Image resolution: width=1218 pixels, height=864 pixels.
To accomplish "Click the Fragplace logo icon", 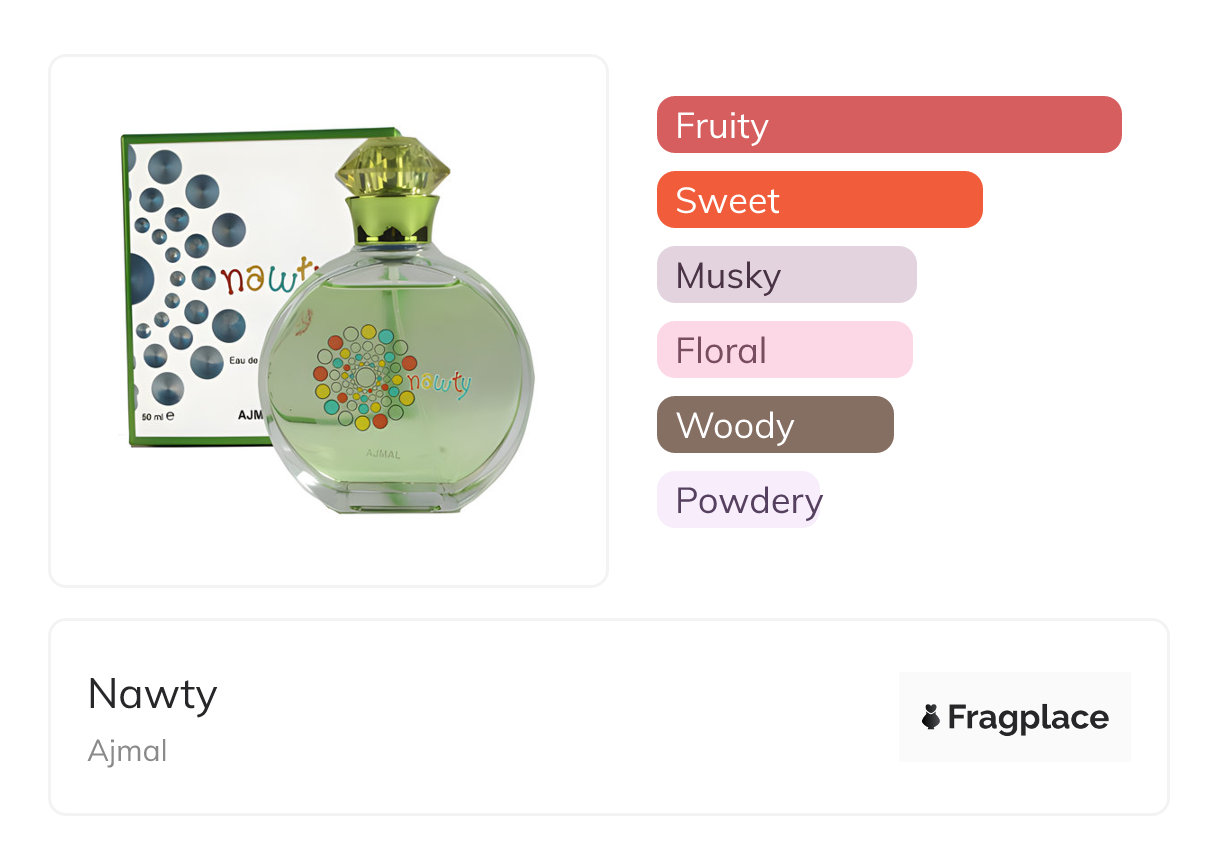I will (931, 717).
